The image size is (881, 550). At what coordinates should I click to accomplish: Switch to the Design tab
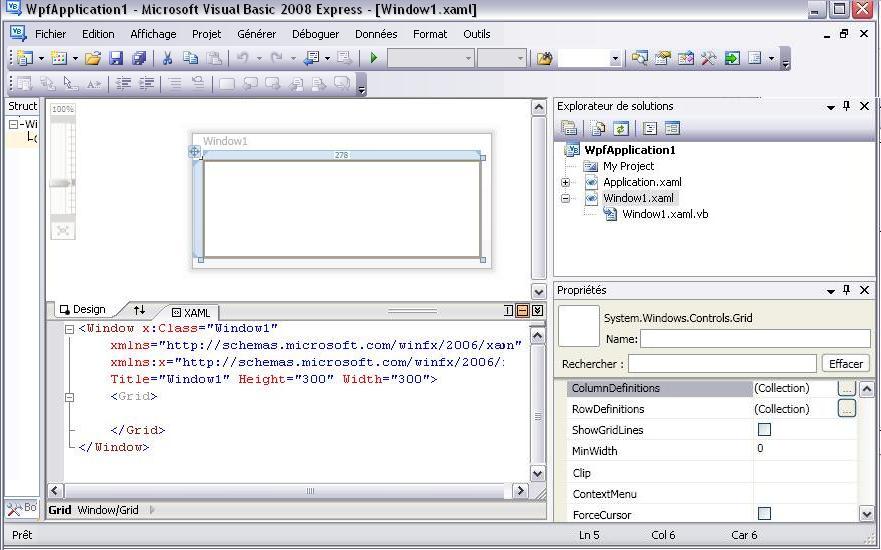point(83,309)
